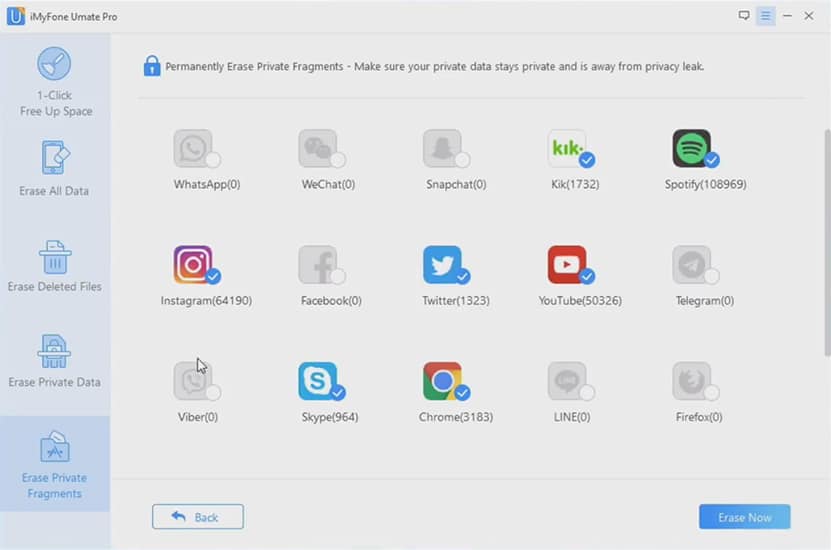
Task: Click the Twitter(1323) label
Action: tap(456, 301)
